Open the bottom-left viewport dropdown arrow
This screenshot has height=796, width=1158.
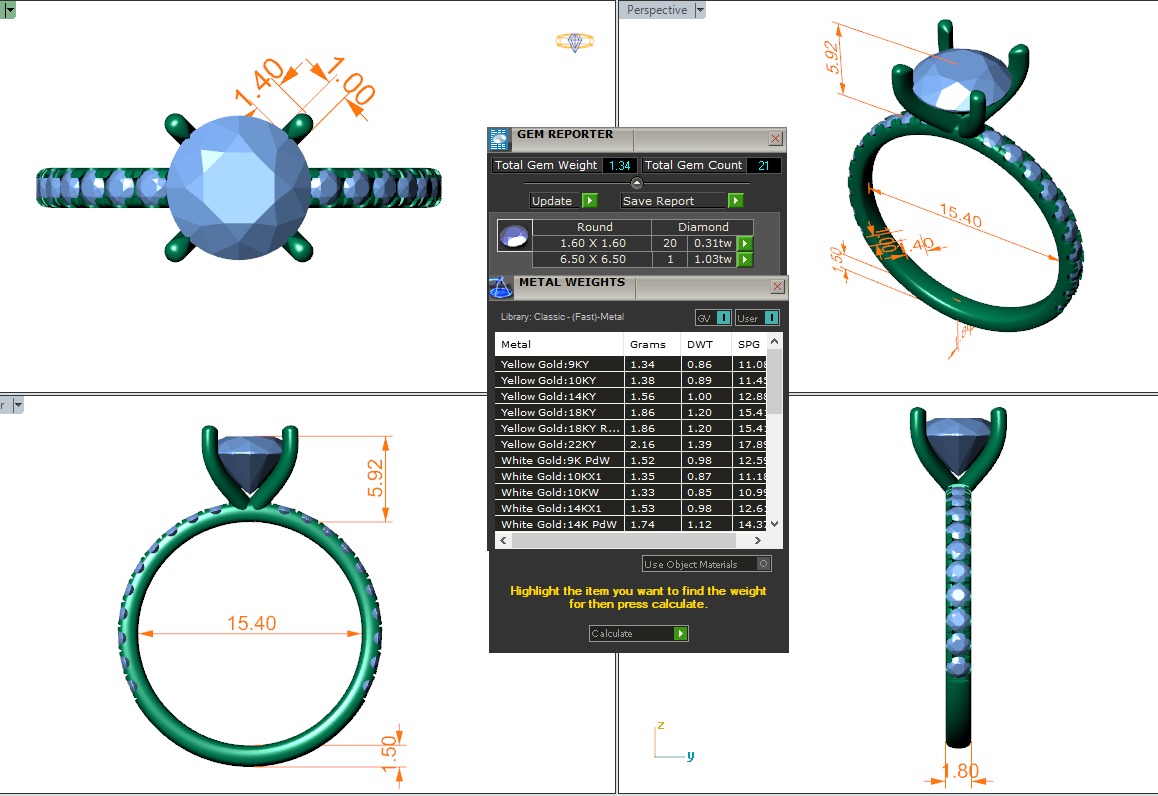pyautogui.click(x=18, y=406)
